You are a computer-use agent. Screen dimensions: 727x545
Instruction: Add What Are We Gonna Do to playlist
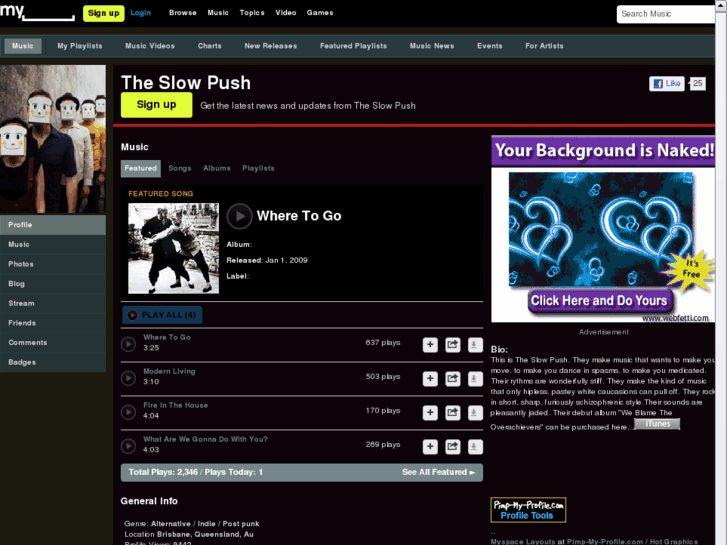[x=430, y=446]
